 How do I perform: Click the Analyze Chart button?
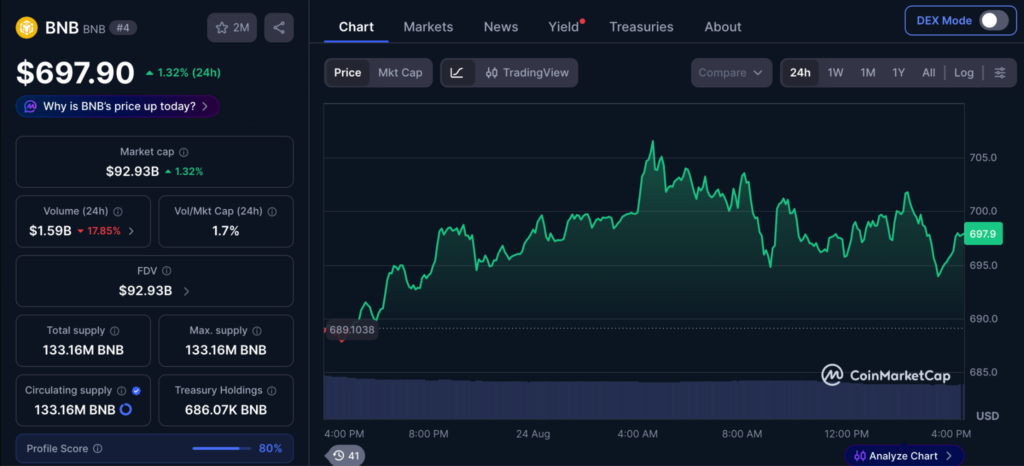904,456
